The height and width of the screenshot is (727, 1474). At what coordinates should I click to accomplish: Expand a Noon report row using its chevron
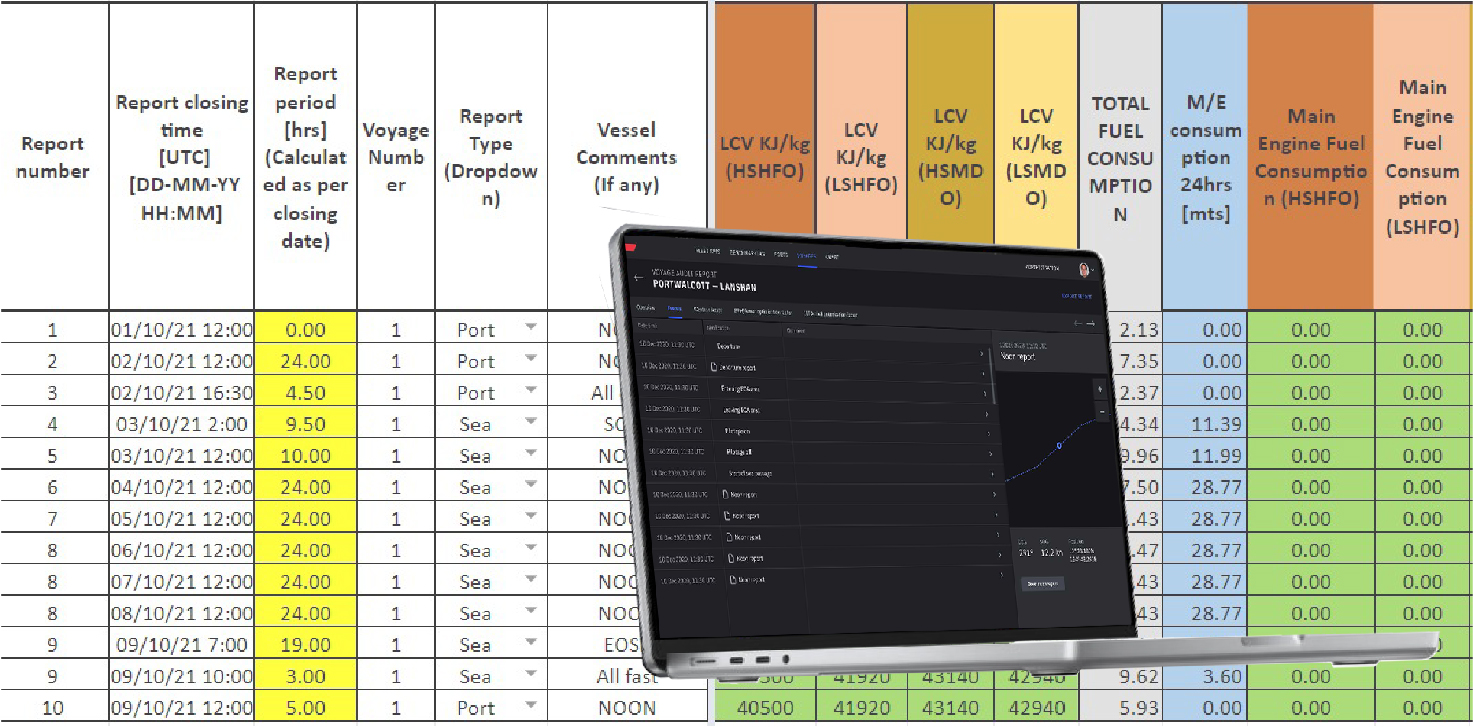pos(995,494)
